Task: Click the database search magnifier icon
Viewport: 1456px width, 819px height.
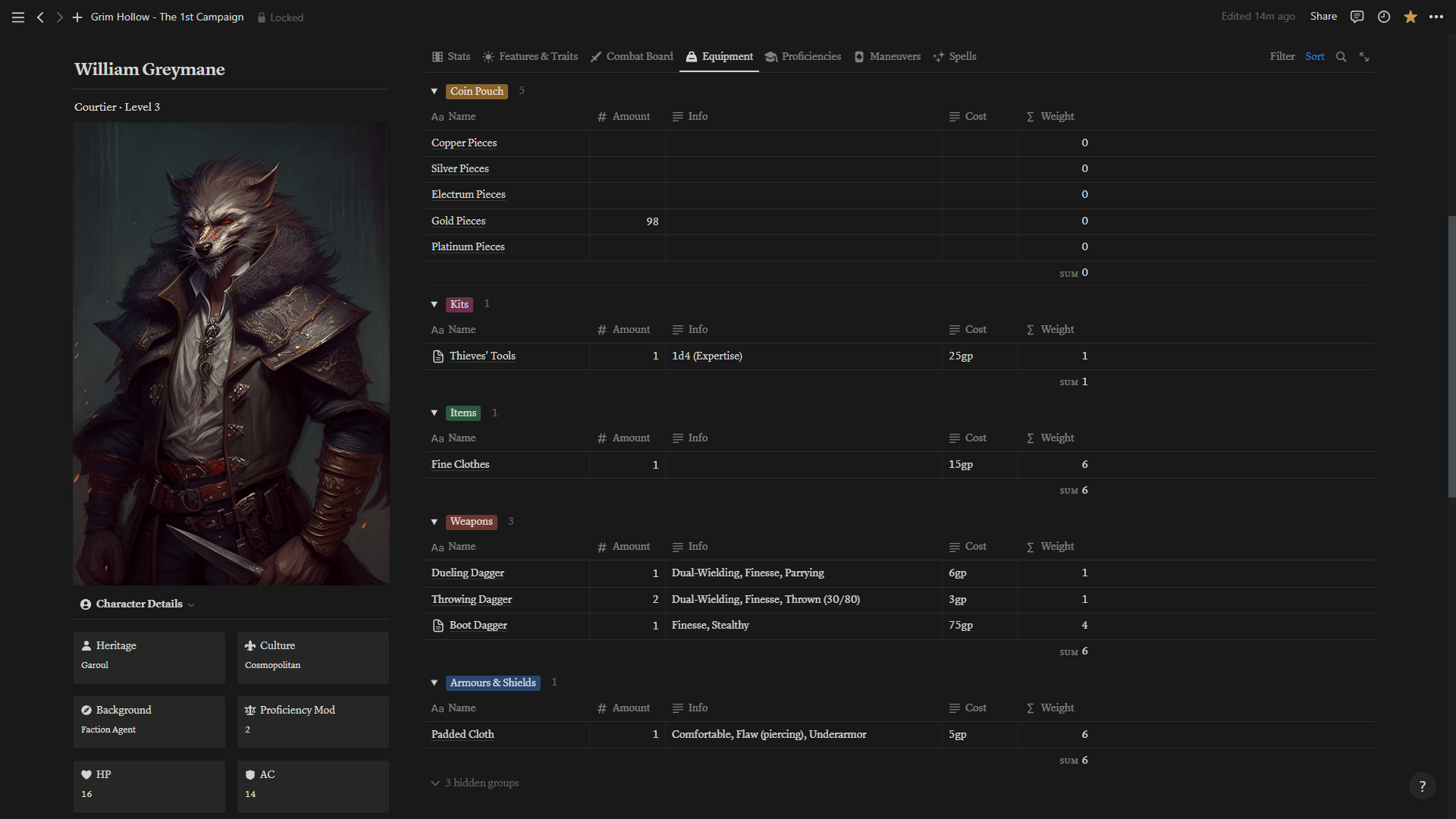Action: pyautogui.click(x=1341, y=57)
